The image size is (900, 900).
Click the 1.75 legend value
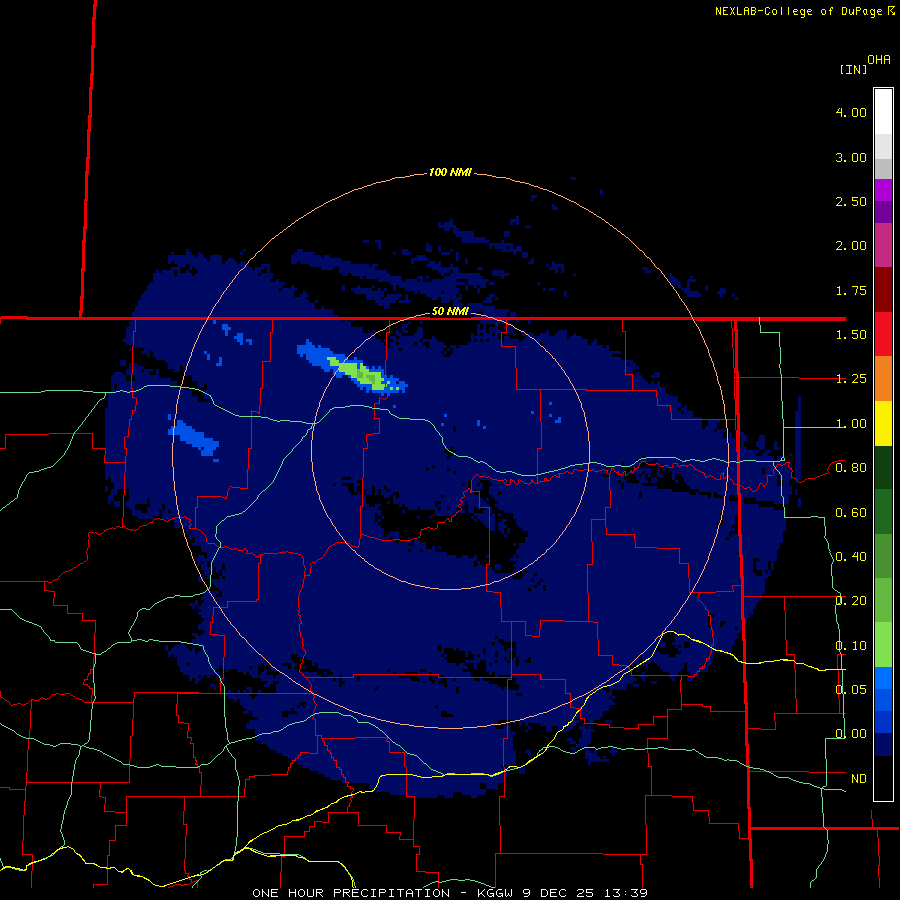851,290
